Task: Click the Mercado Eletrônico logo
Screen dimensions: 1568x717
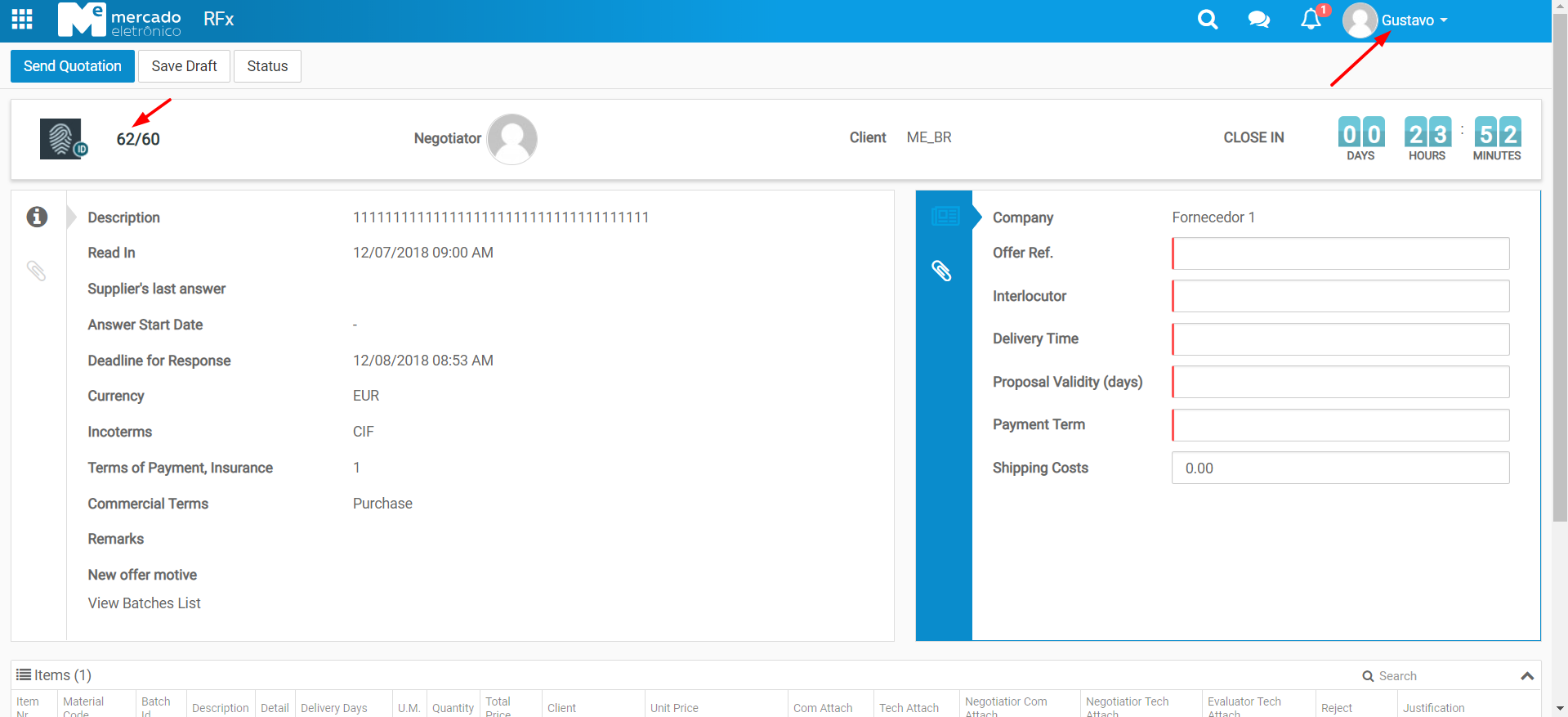Action: click(119, 20)
